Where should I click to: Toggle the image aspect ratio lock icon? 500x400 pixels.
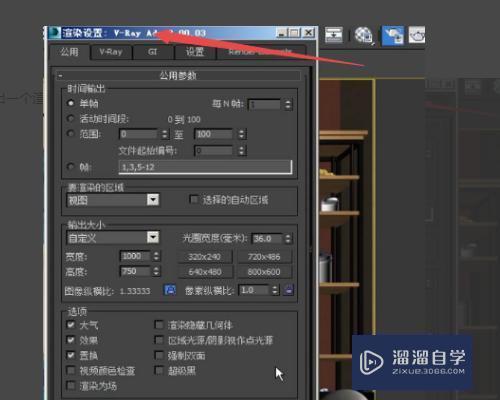(170, 290)
